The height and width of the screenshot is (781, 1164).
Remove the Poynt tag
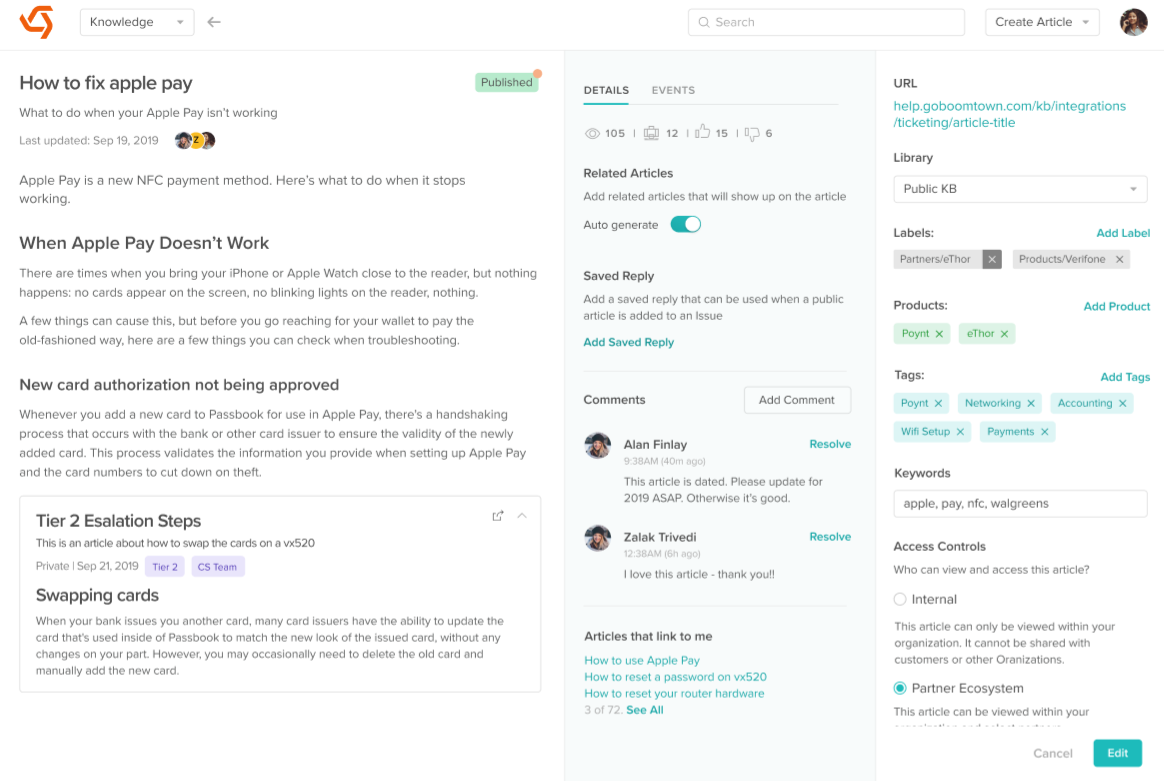click(938, 403)
